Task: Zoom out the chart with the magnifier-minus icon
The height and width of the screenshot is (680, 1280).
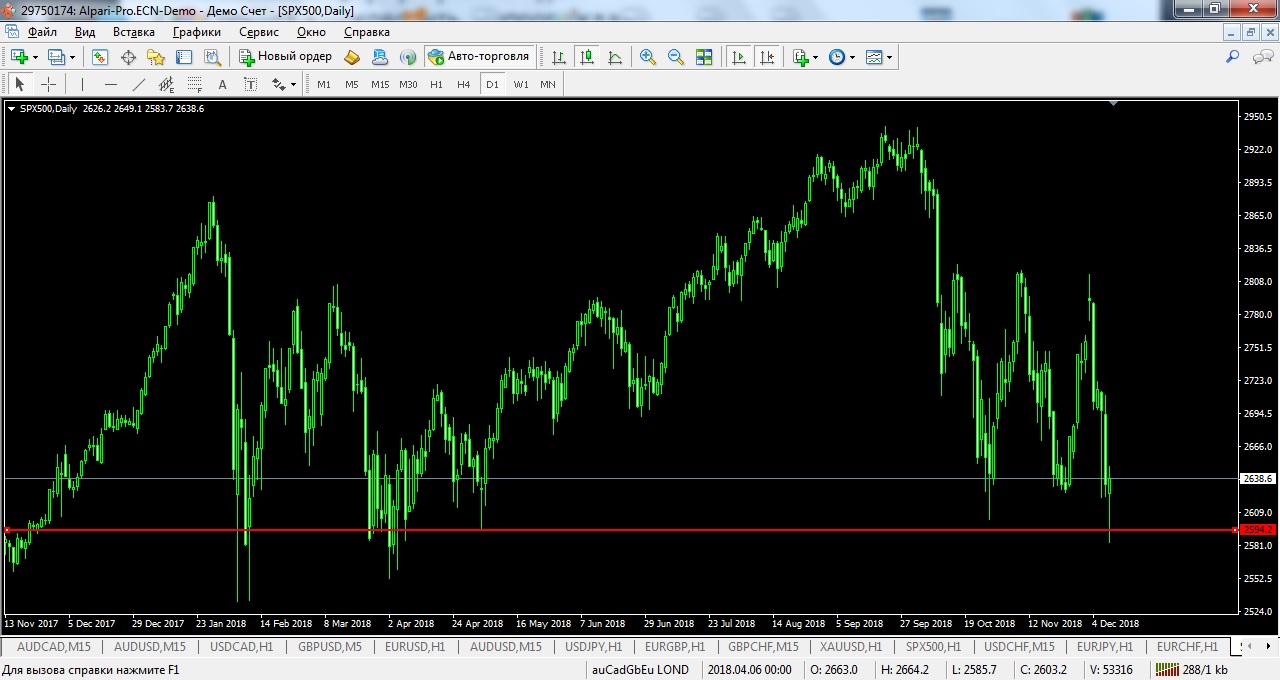Action: 676,57
